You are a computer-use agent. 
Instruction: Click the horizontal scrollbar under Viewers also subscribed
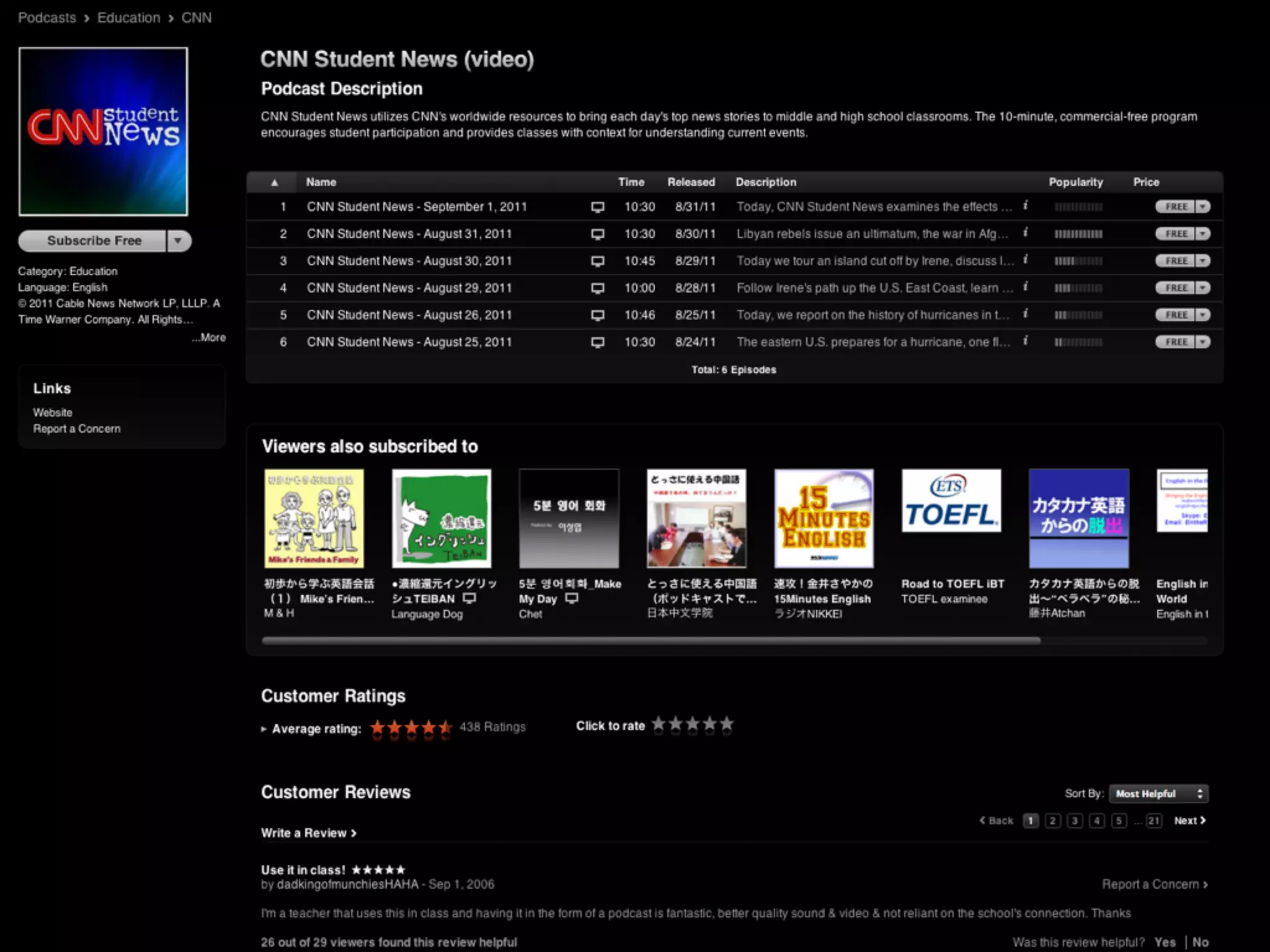(651, 641)
